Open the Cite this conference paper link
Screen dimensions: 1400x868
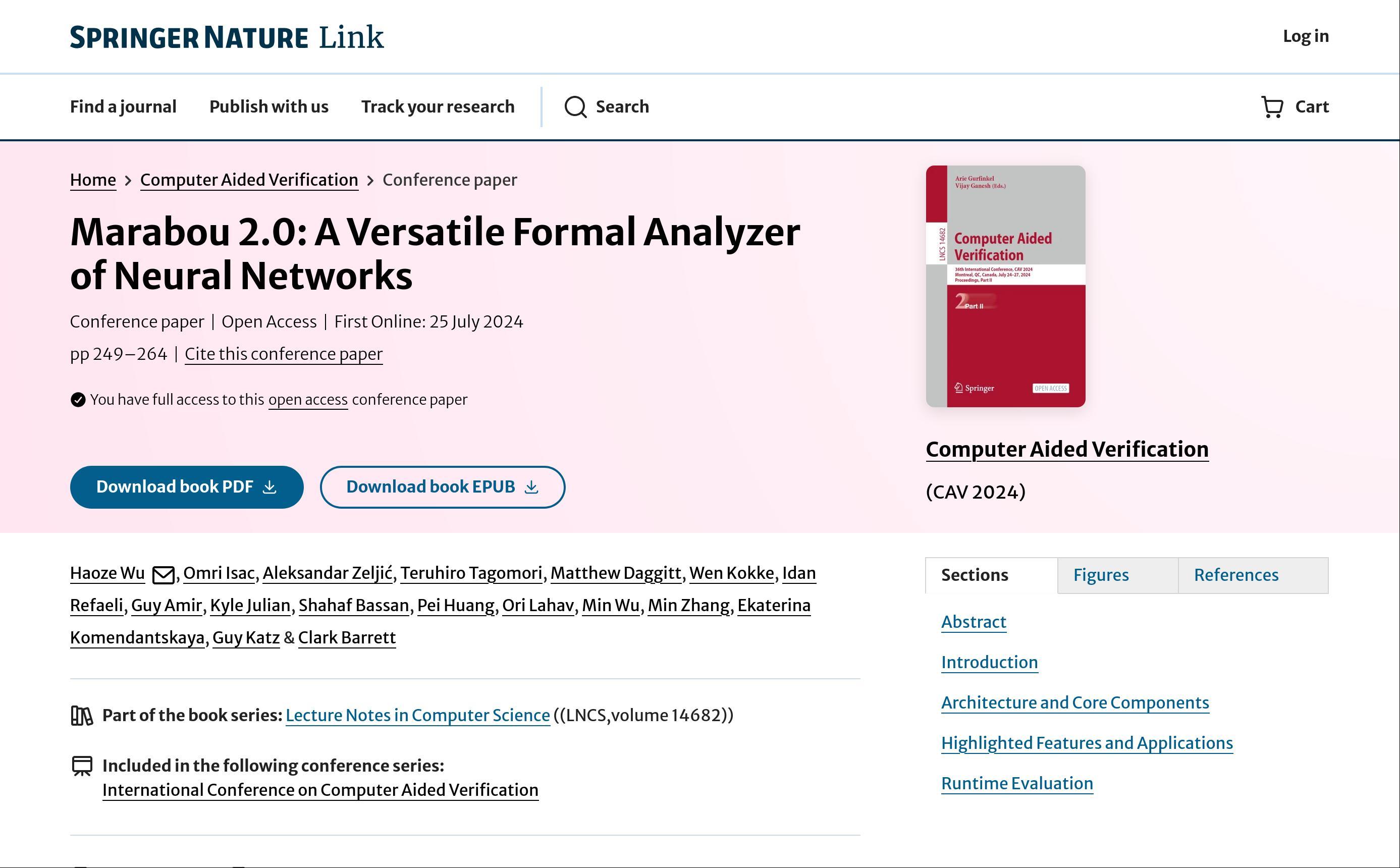(x=283, y=354)
